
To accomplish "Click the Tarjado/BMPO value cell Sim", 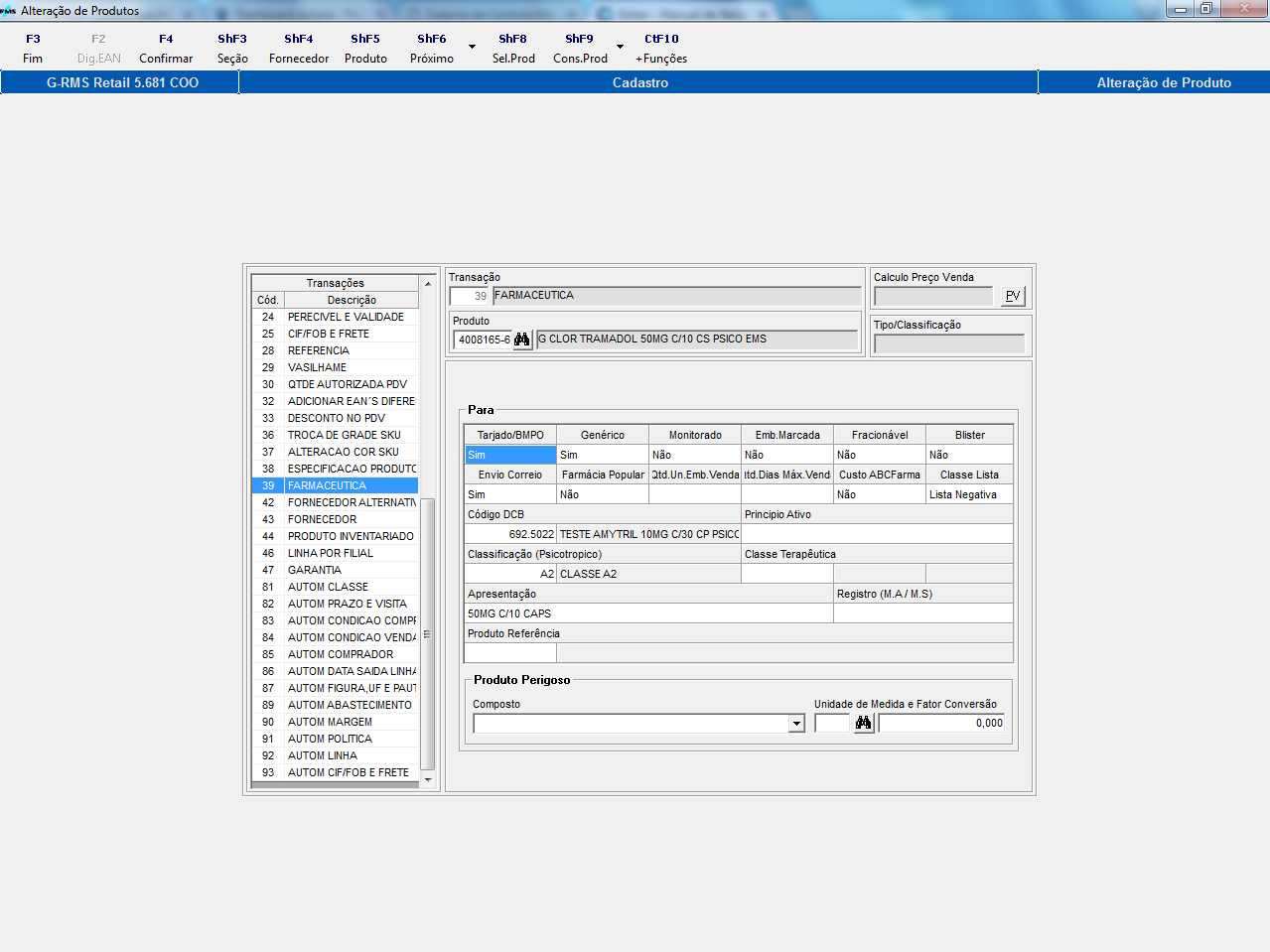I will (510, 455).
